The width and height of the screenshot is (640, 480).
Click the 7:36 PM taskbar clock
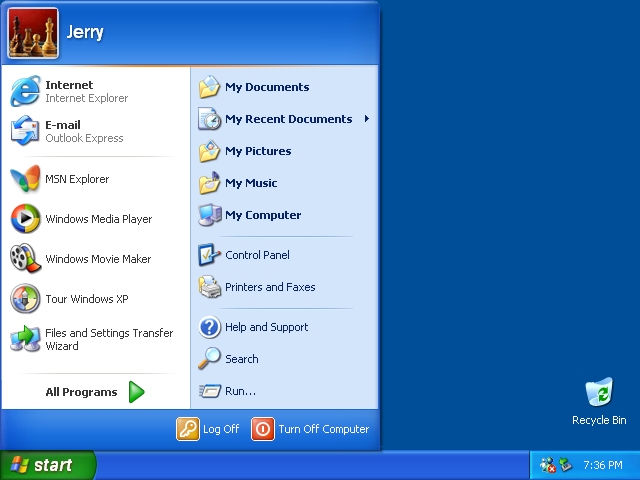pos(602,465)
